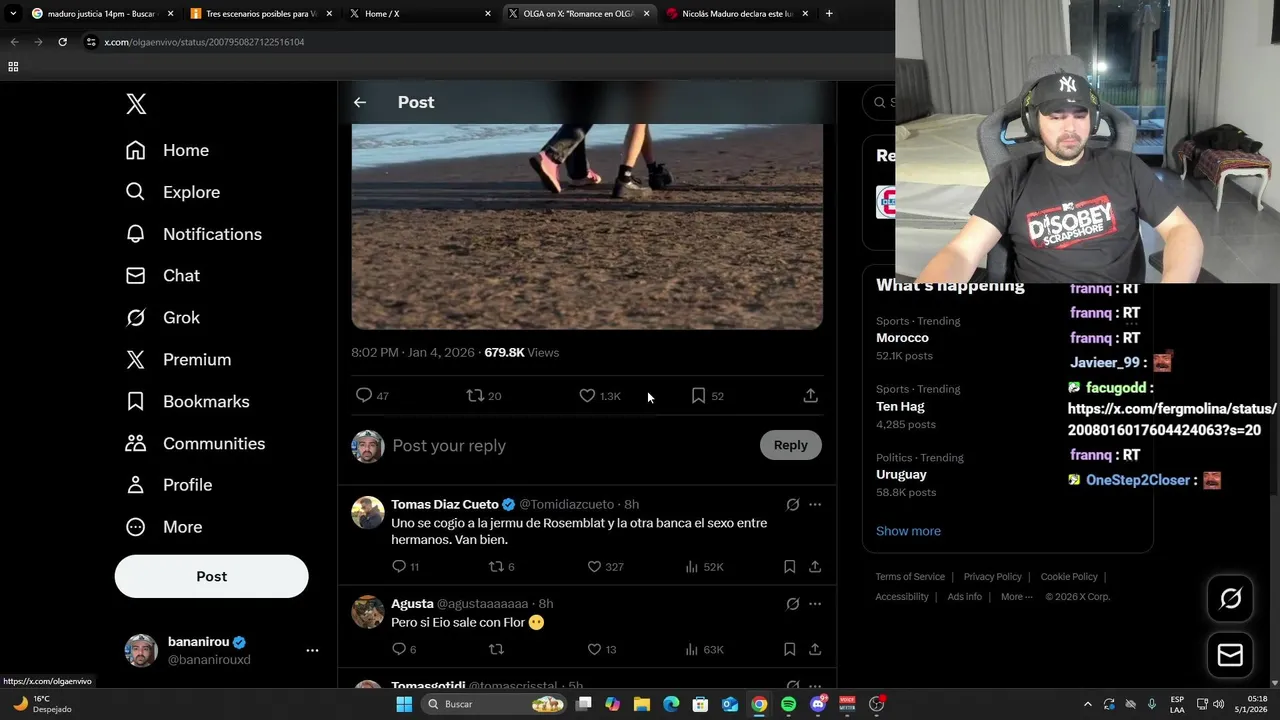Click the Grok icon on Agusta's reply

pyautogui.click(x=792, y=604)
